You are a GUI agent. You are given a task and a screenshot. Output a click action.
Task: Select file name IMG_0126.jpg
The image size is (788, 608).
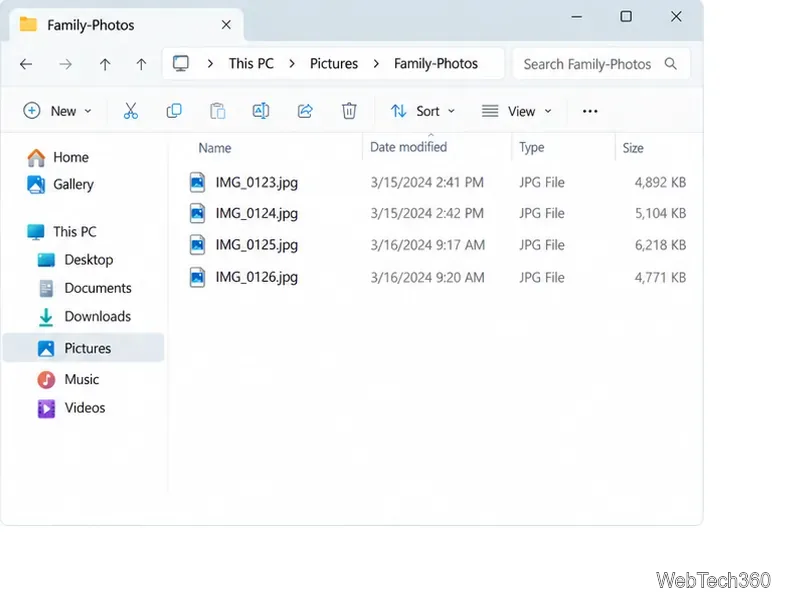pyautogui.click(x=257, y=277)
